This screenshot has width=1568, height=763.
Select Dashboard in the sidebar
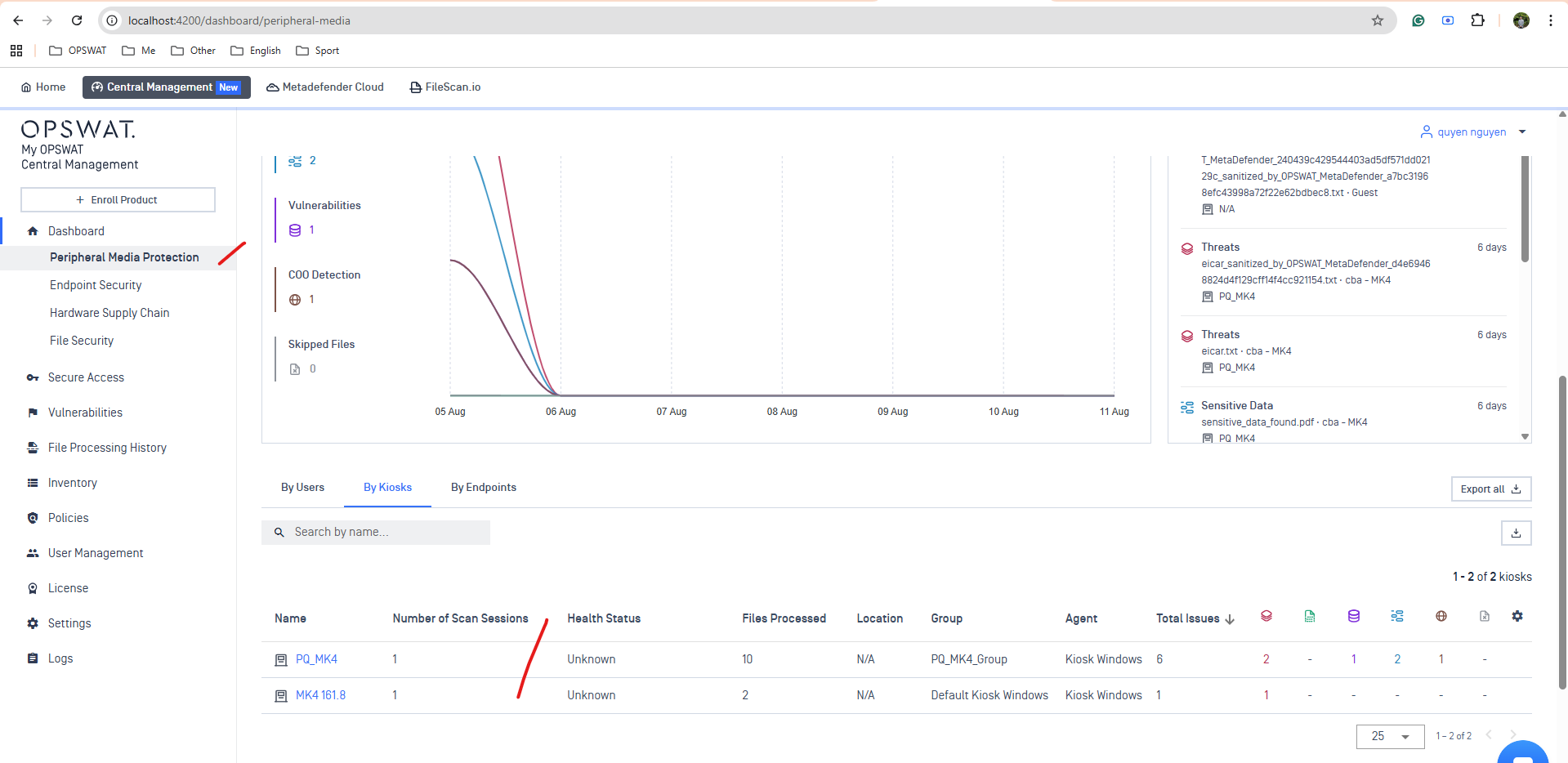[76, 231]
